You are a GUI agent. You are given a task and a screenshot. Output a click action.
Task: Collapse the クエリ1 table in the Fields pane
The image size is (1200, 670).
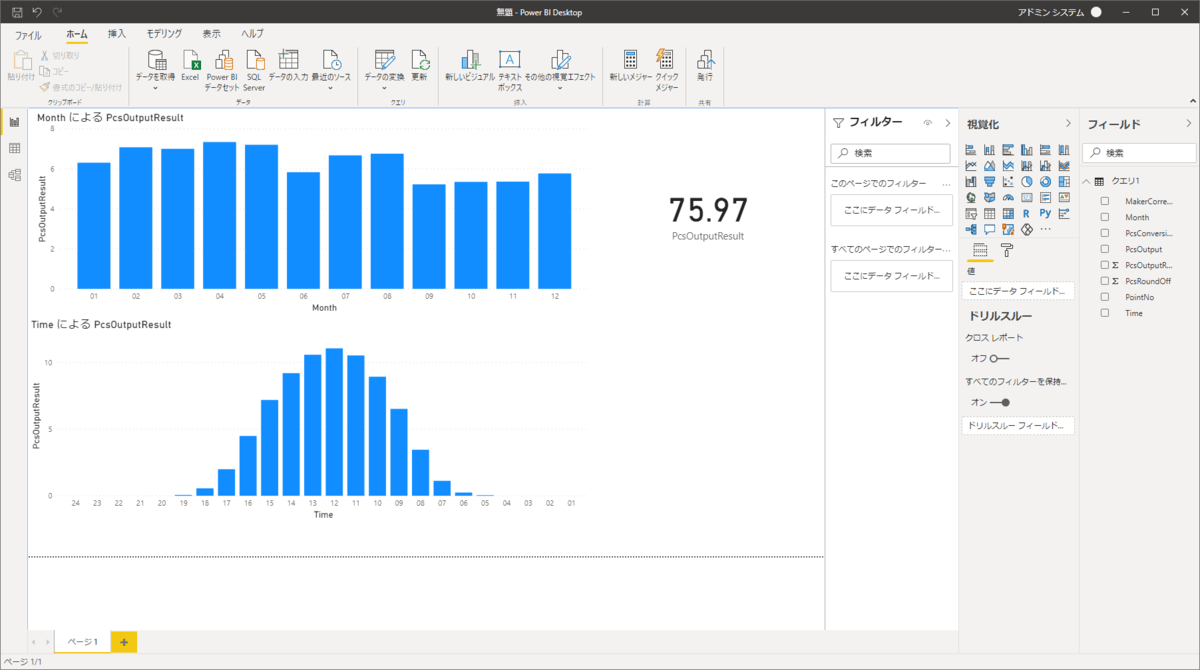[x=1086, y=180]
